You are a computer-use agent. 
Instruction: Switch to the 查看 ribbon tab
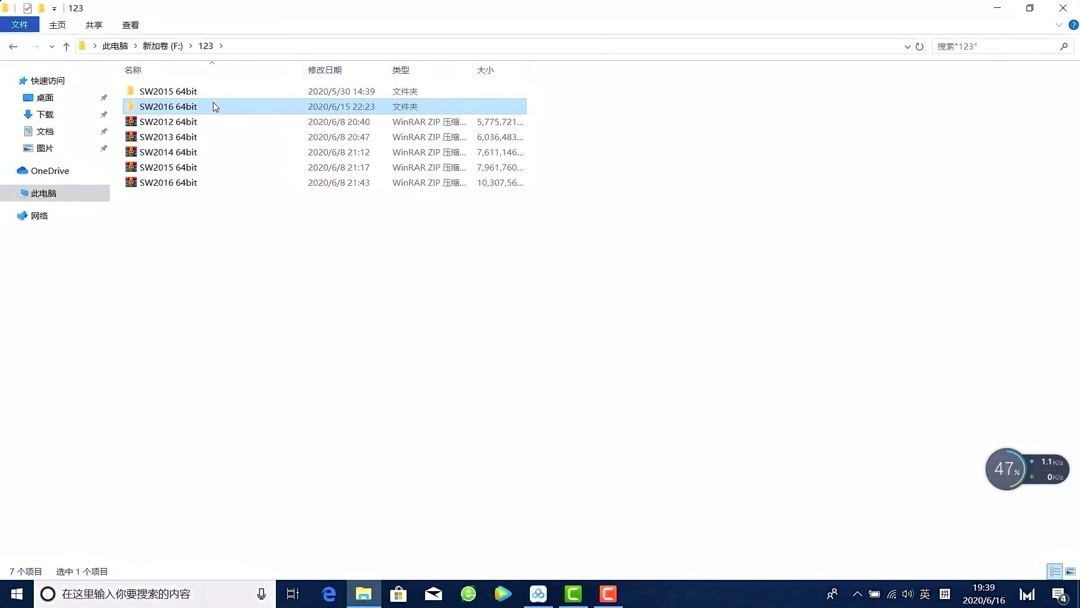pos(130,24)
